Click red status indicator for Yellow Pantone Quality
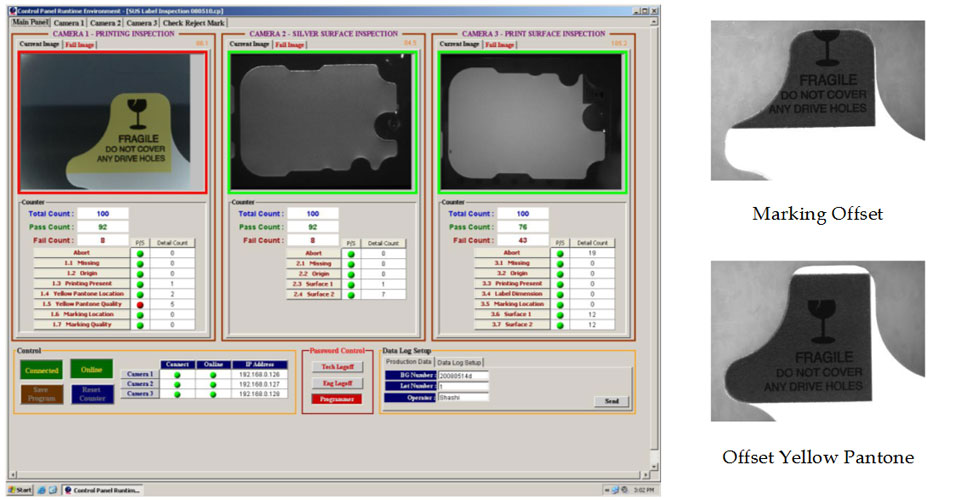Viewport: 969px width, 500px height. (x=140, y=304)
